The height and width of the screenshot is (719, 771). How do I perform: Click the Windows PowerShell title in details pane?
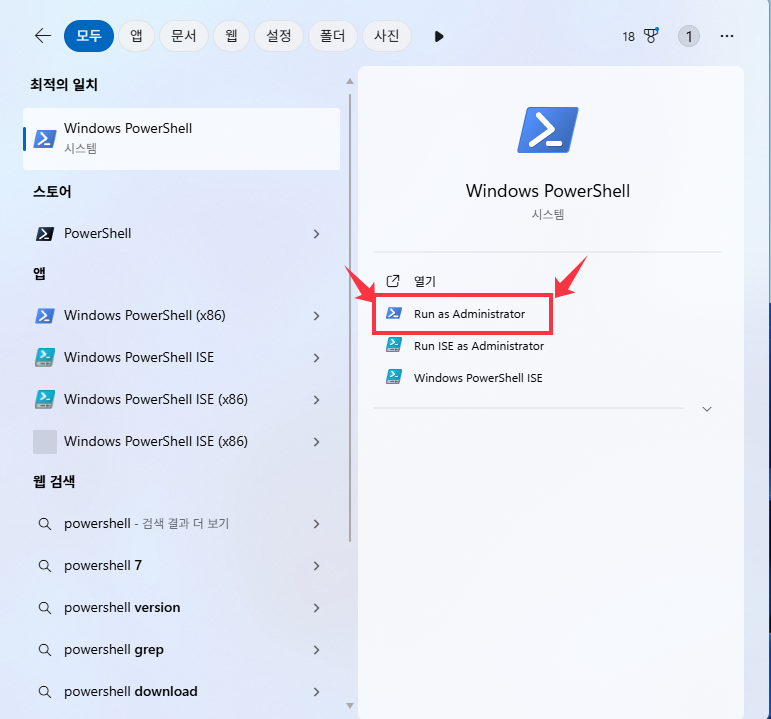(x=548, y=191)
